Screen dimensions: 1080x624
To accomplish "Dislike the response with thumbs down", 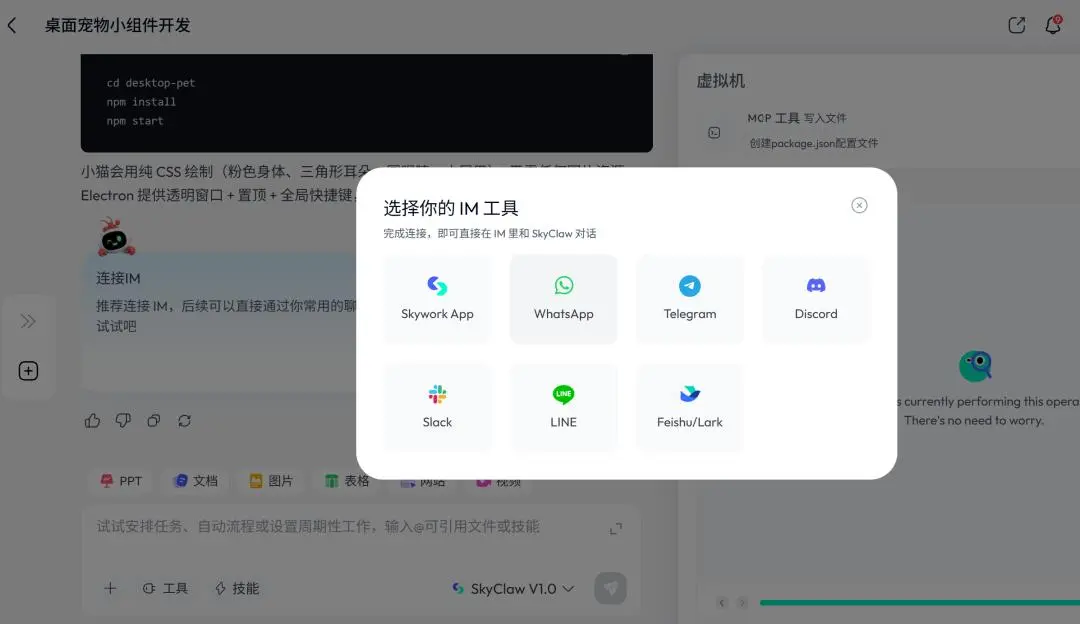I will [x=123, y=420].
